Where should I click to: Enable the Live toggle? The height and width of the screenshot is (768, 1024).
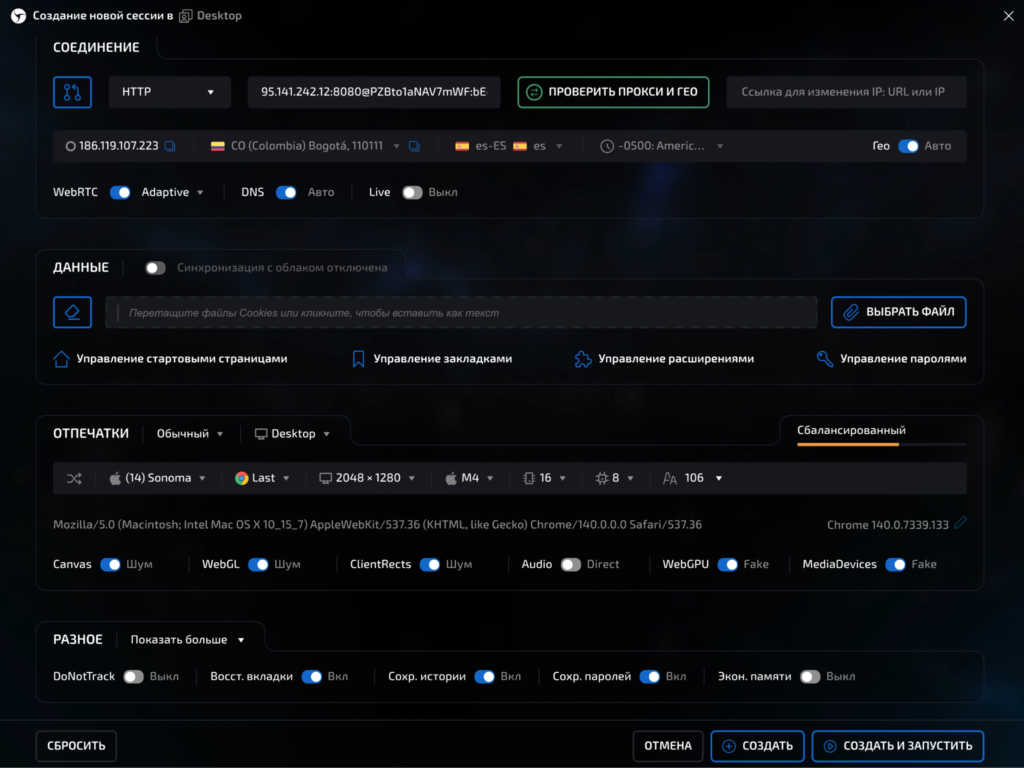pyautogui.click(x=412, y=192)
